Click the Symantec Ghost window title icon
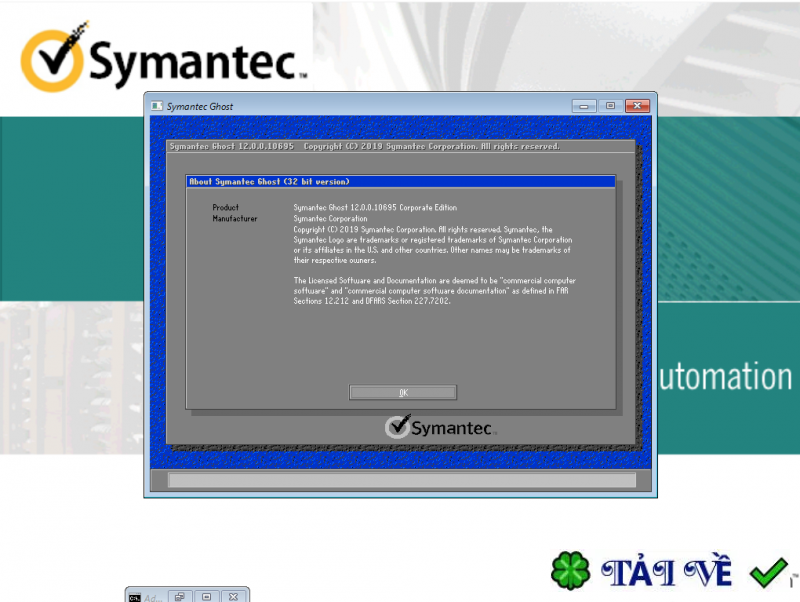This screenshot has width=800, height=602. coord(157,106)
